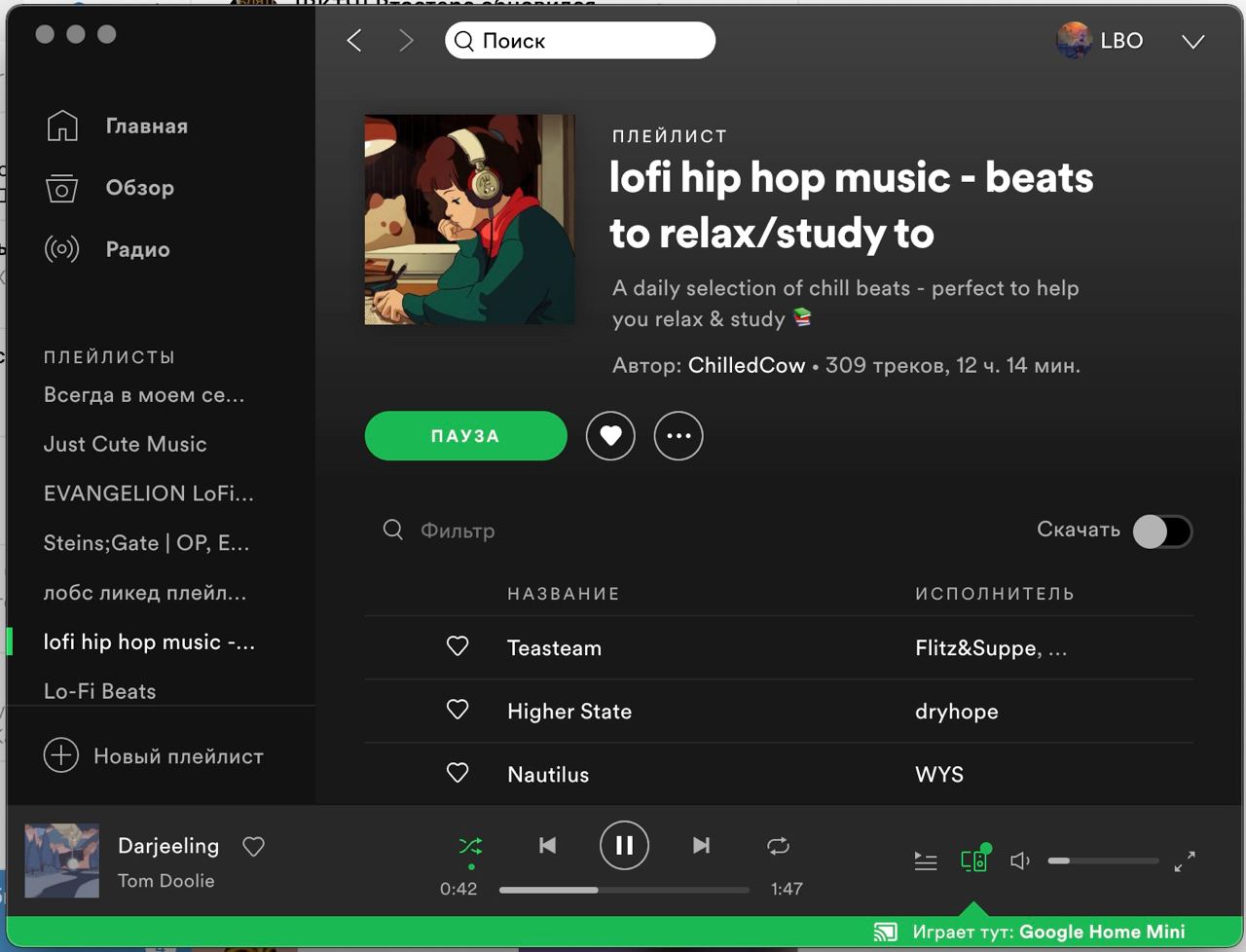Click the playlist cover artwork

pyautogui.click(x=469, y=220)
